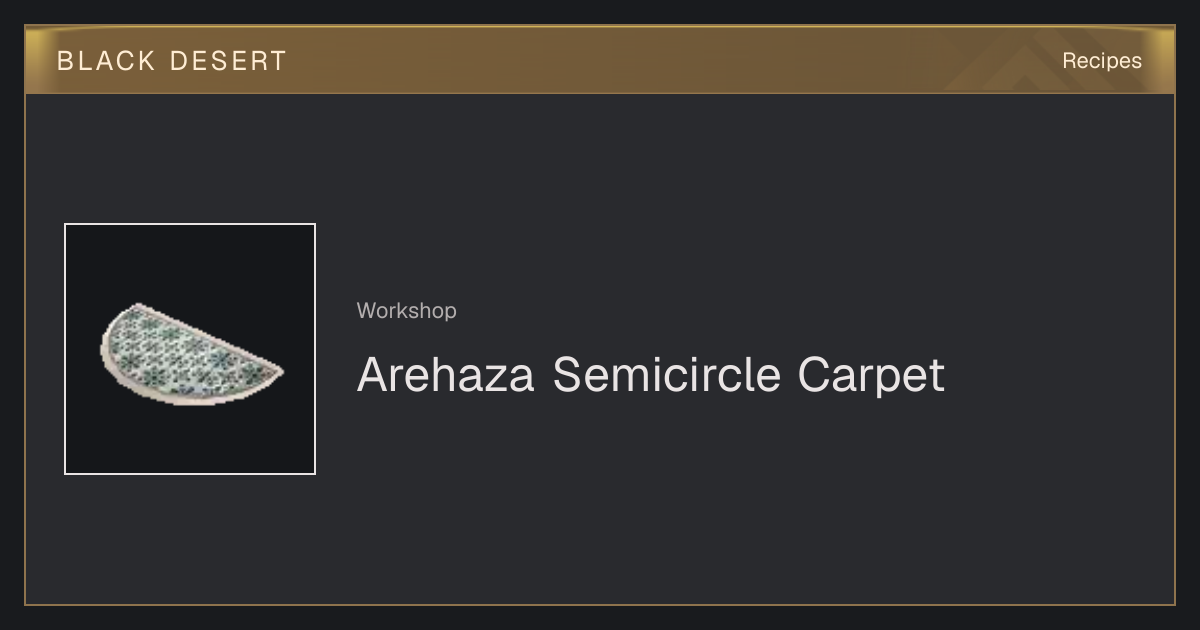The image size is (1200, 630).
Task: Click the pointed right tip of carpet
Action: tap(278, 374)
